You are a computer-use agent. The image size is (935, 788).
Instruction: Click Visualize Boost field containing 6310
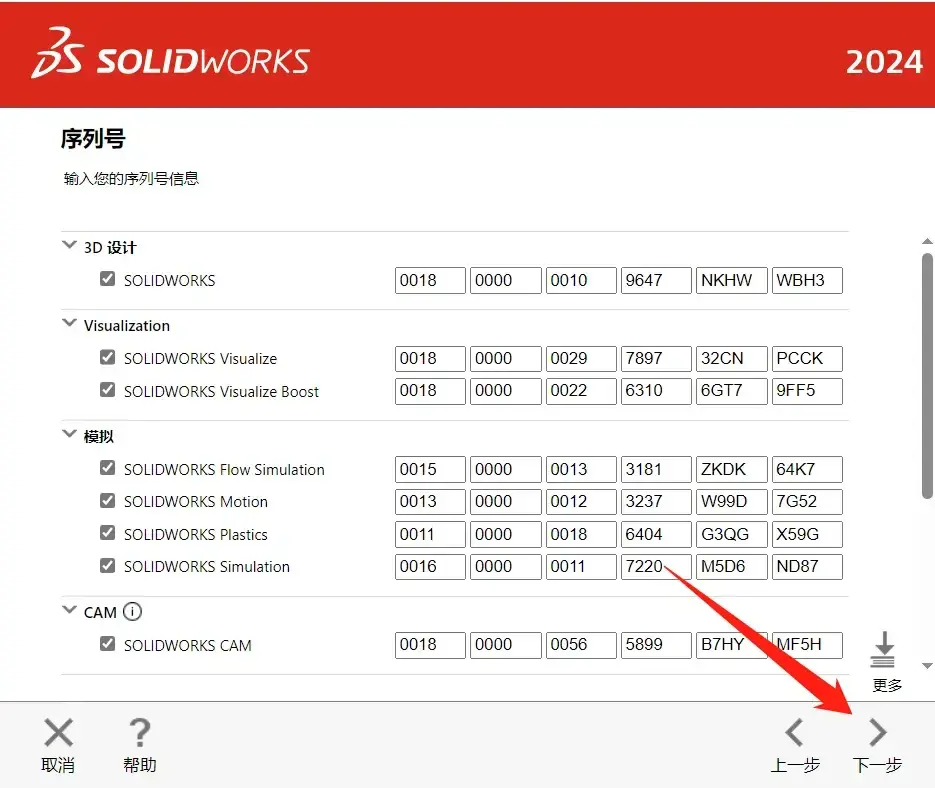(x=656, y=391)
